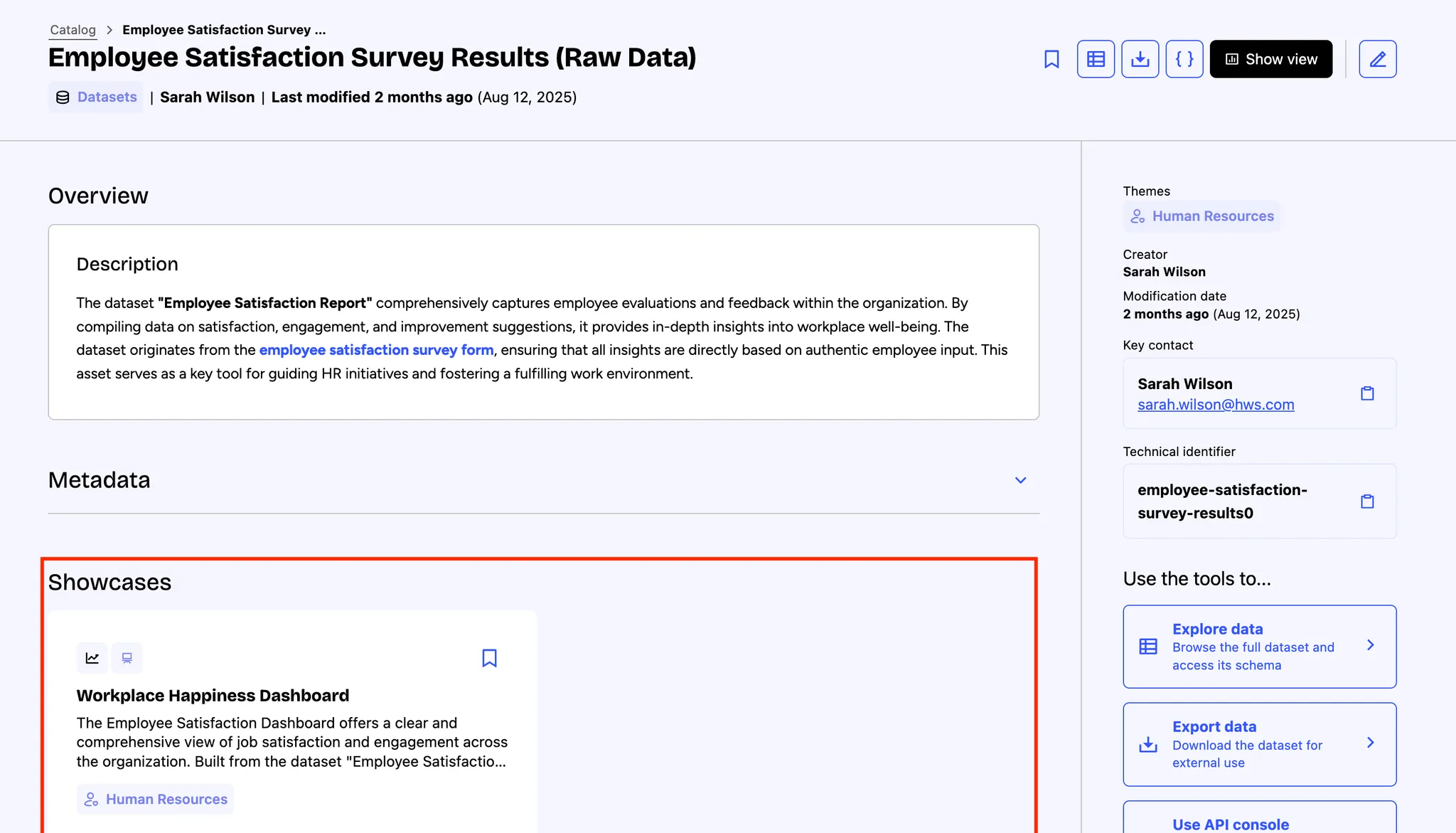
Task: Click the download export icon in header
Action: click(1140, 59)
